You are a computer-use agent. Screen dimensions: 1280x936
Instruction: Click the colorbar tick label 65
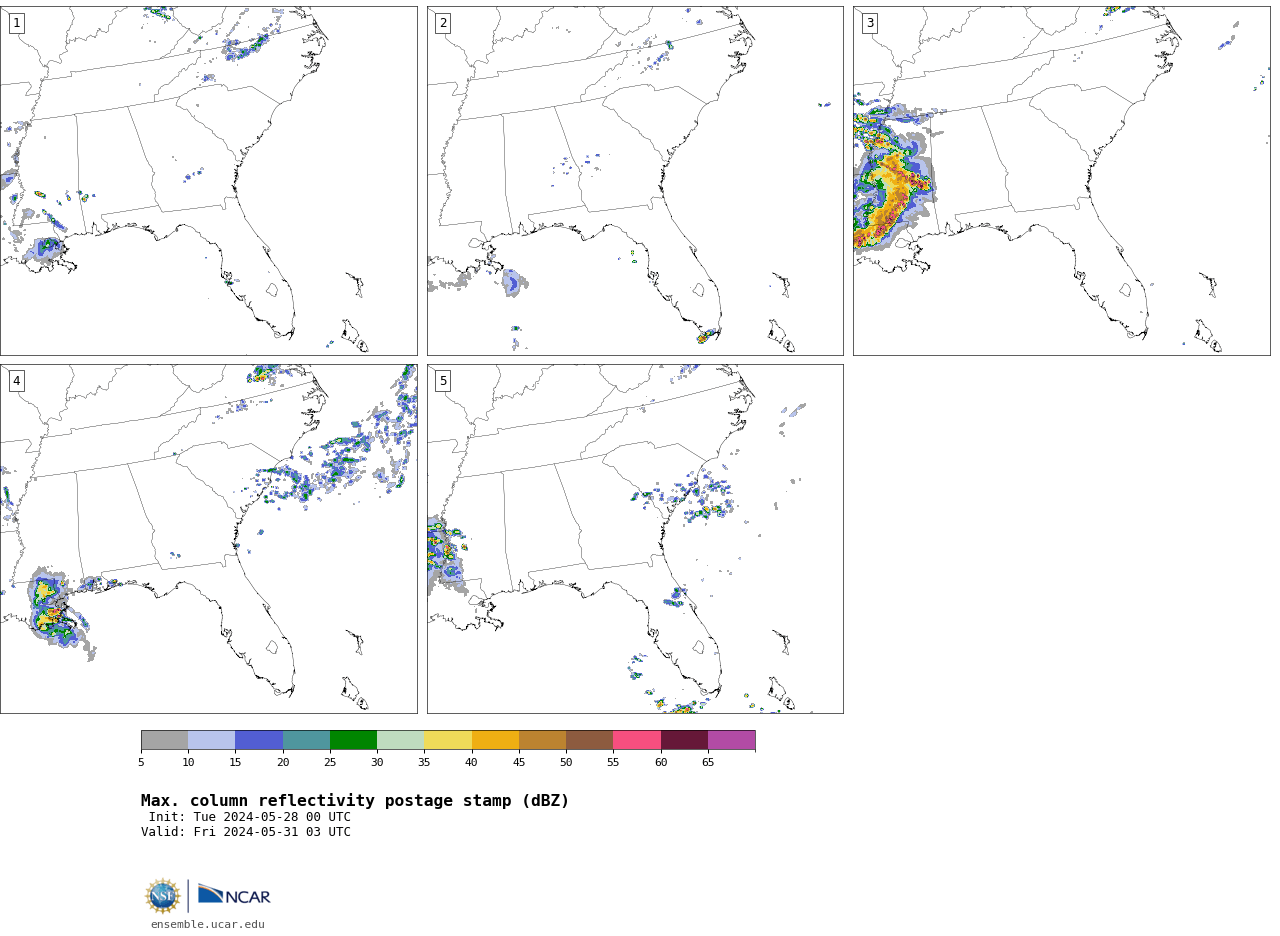pyautogui.click(x=708, y=763)
